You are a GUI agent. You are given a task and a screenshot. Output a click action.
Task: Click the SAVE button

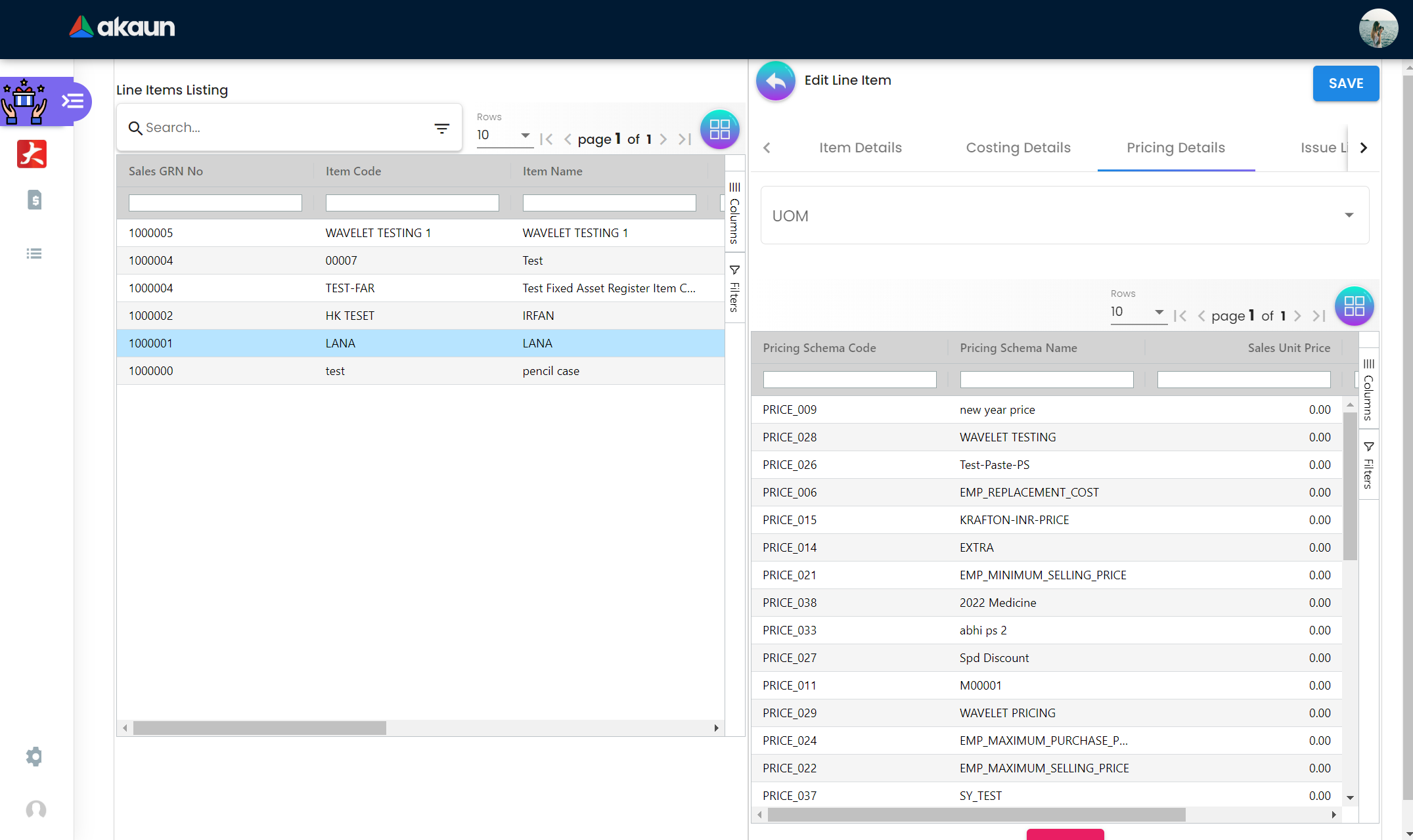pos(1345,83)
